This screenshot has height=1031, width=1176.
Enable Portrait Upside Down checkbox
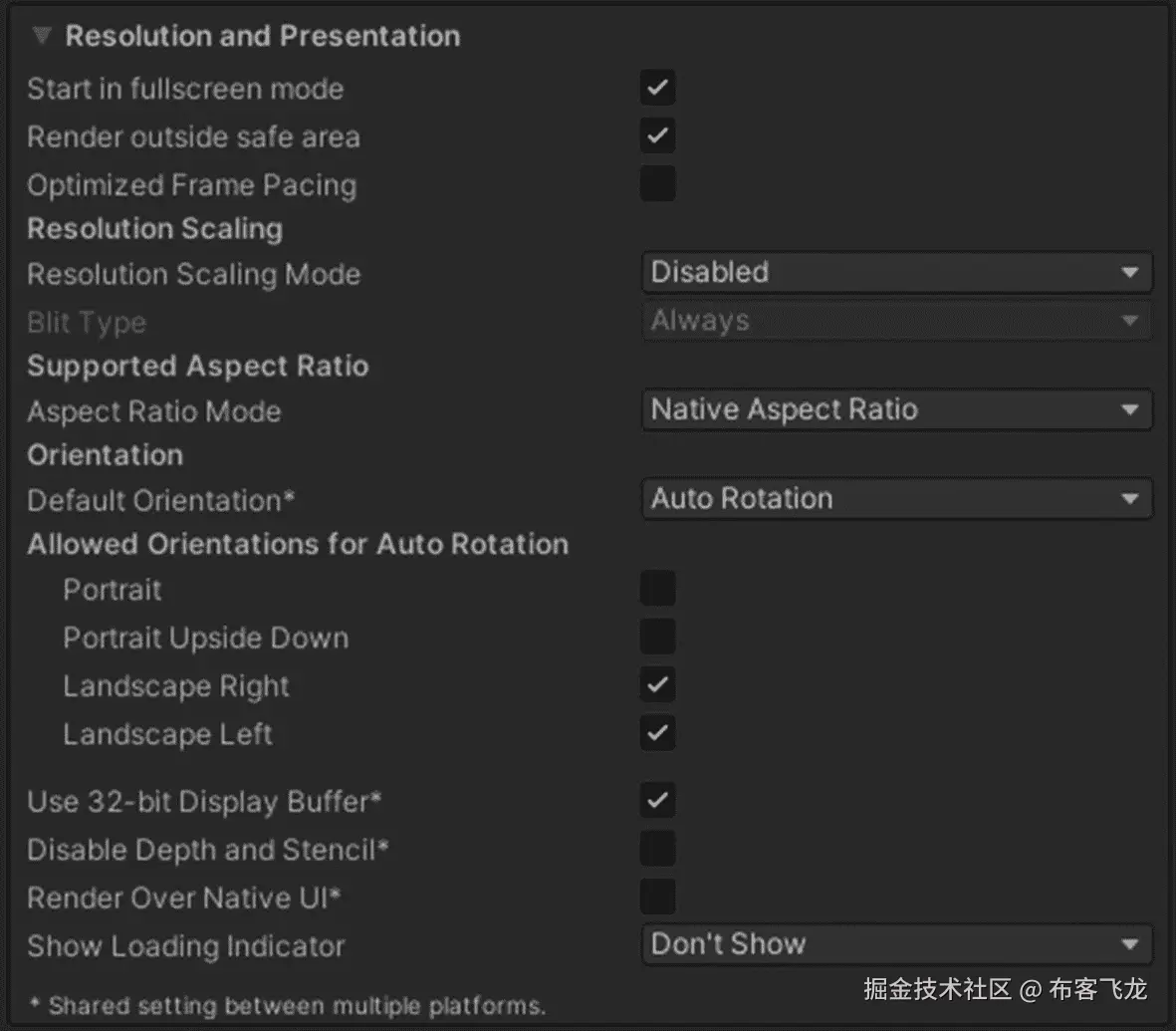[x=657, y=637]
